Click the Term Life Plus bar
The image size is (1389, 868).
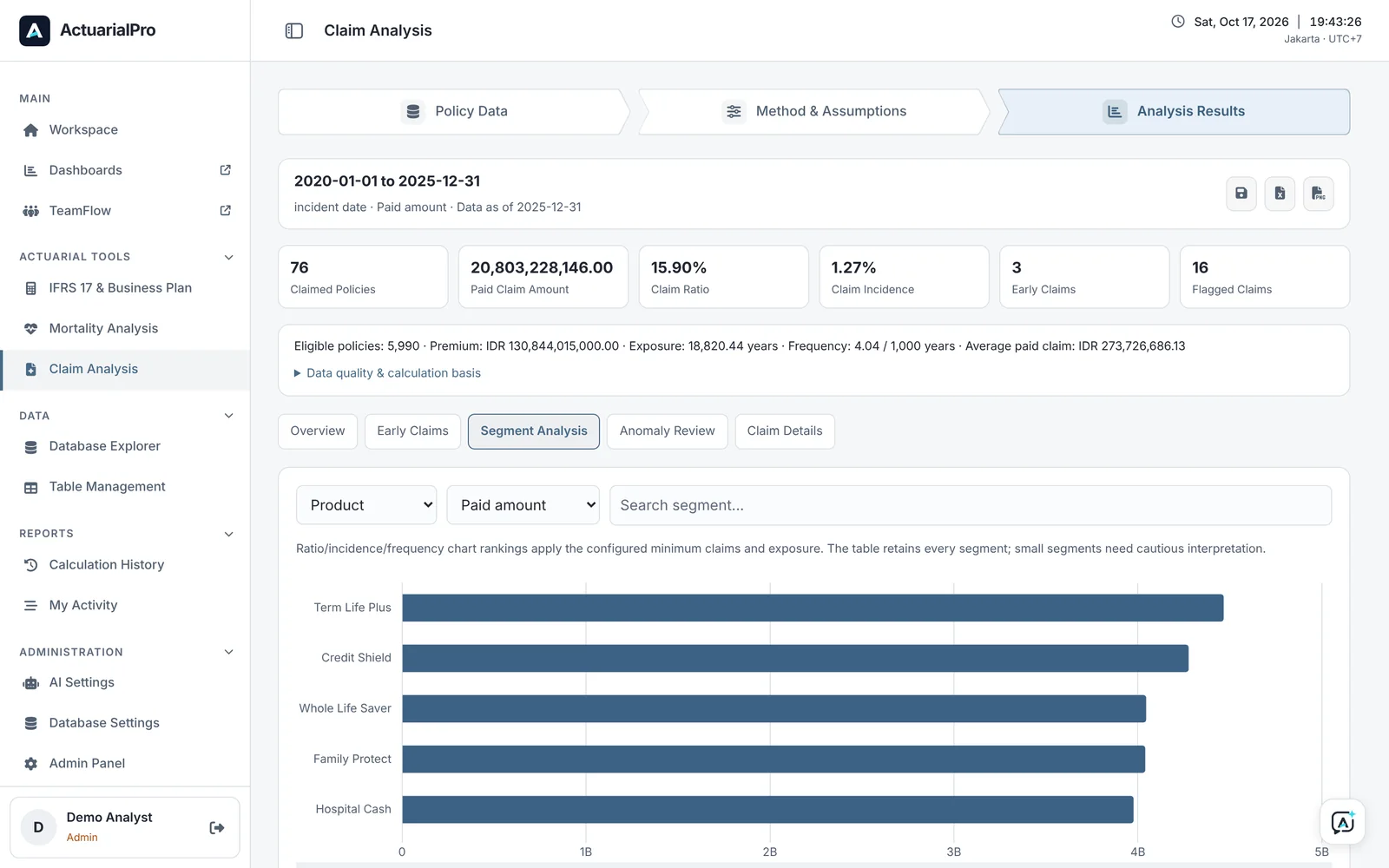point(813,608)
